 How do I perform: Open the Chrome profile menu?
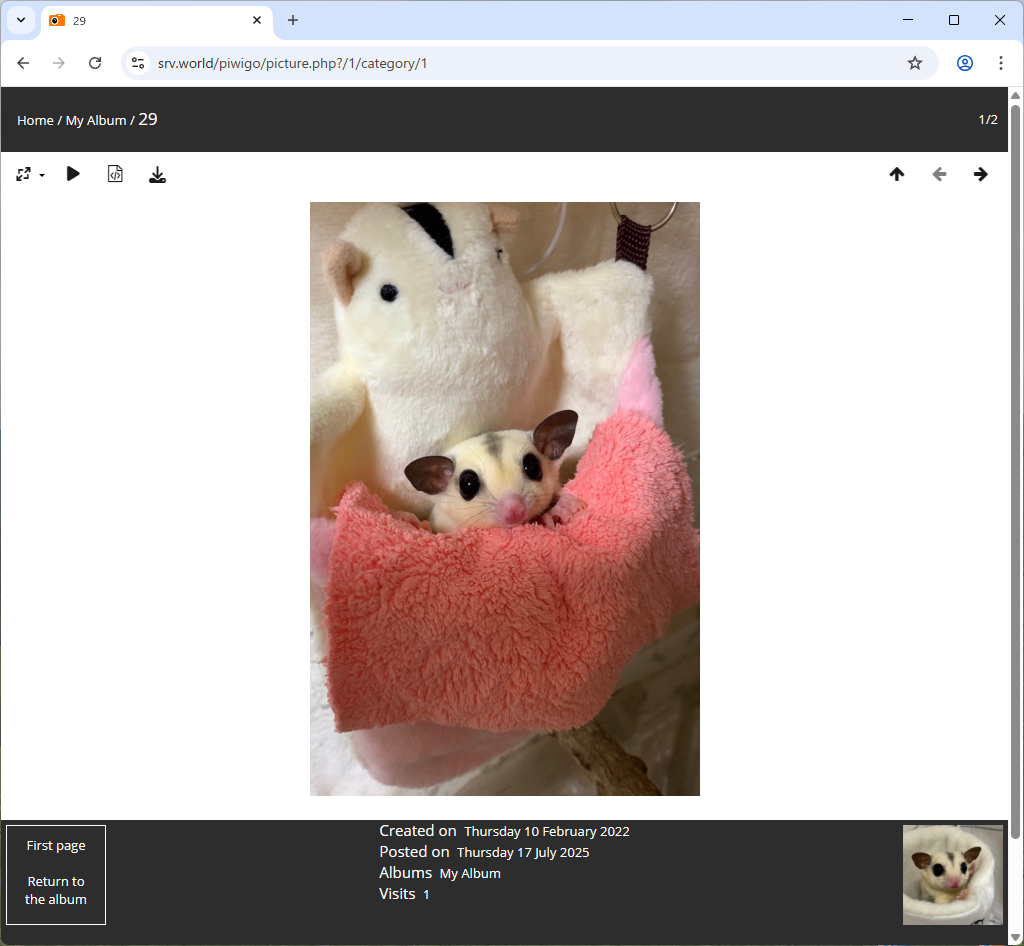pyautogui.click(x=965, y=63)
